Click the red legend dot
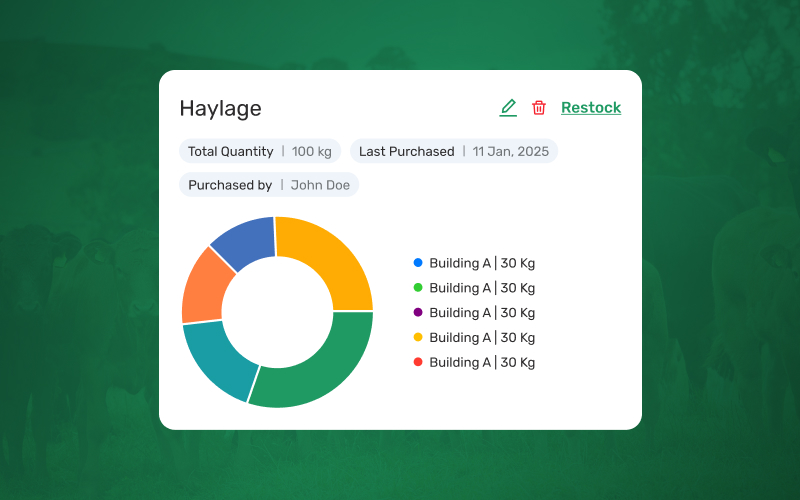800x500 pixels. pyautogui.click(x=418, y=362)
